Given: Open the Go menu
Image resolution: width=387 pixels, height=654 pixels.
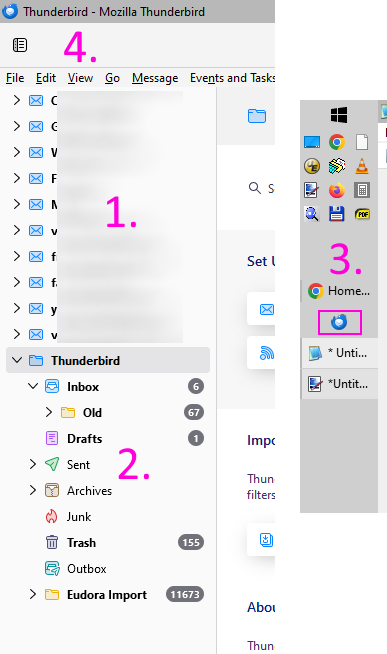Looking at the screenshot, I should click(x=112, y=78).
